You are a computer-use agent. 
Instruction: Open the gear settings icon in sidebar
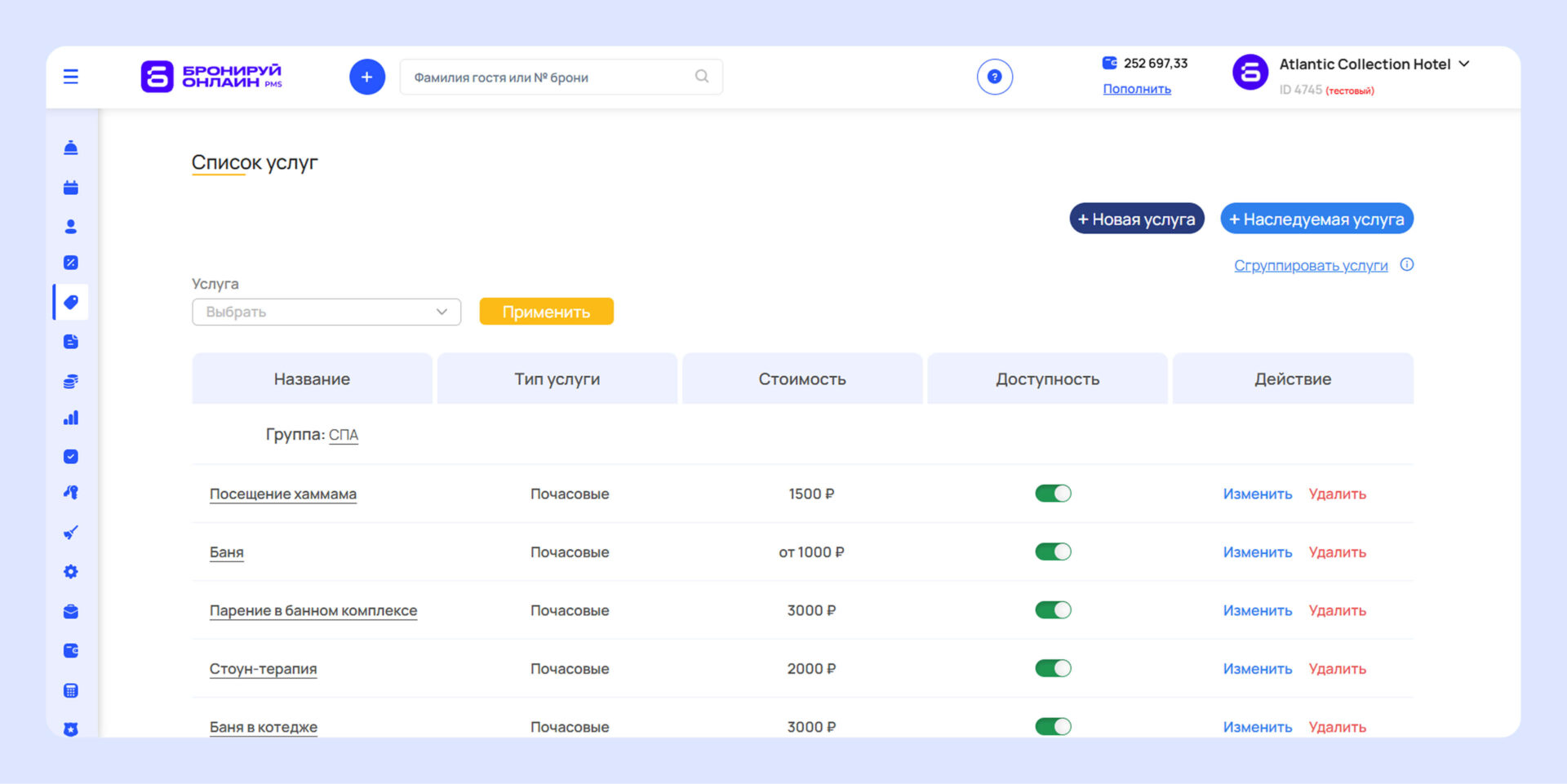click(71, 572)
